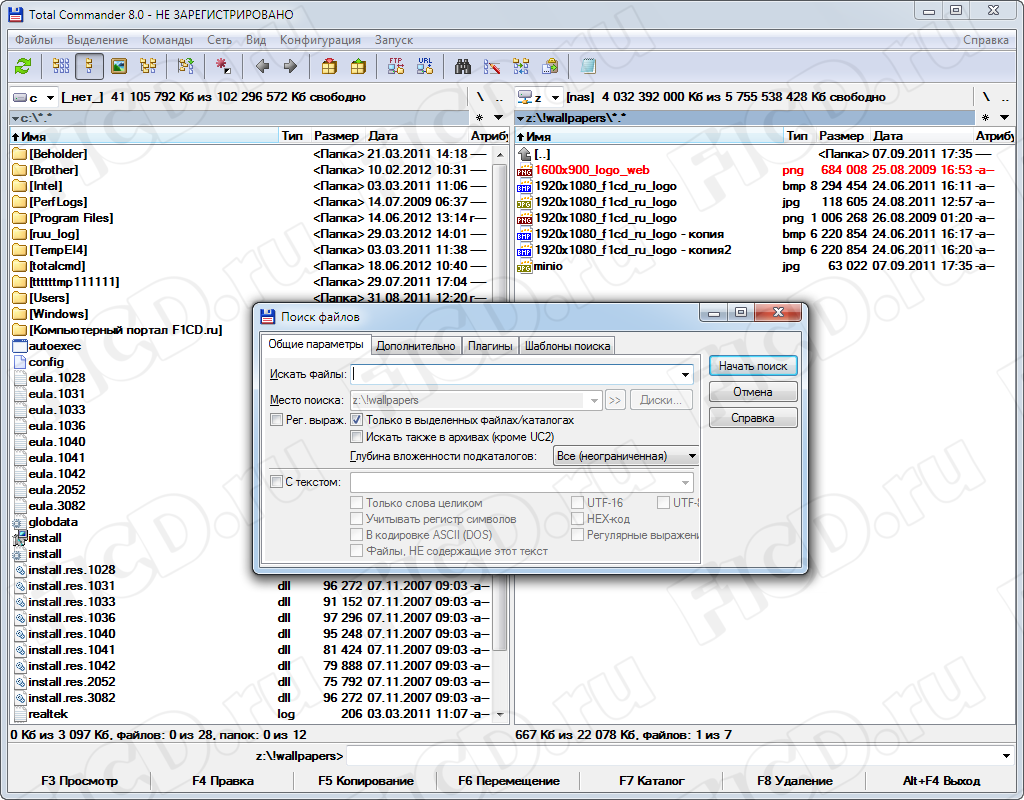The image size is (1024, 800).
Task: Switch to Плагины tab
Action: (490, 346)
